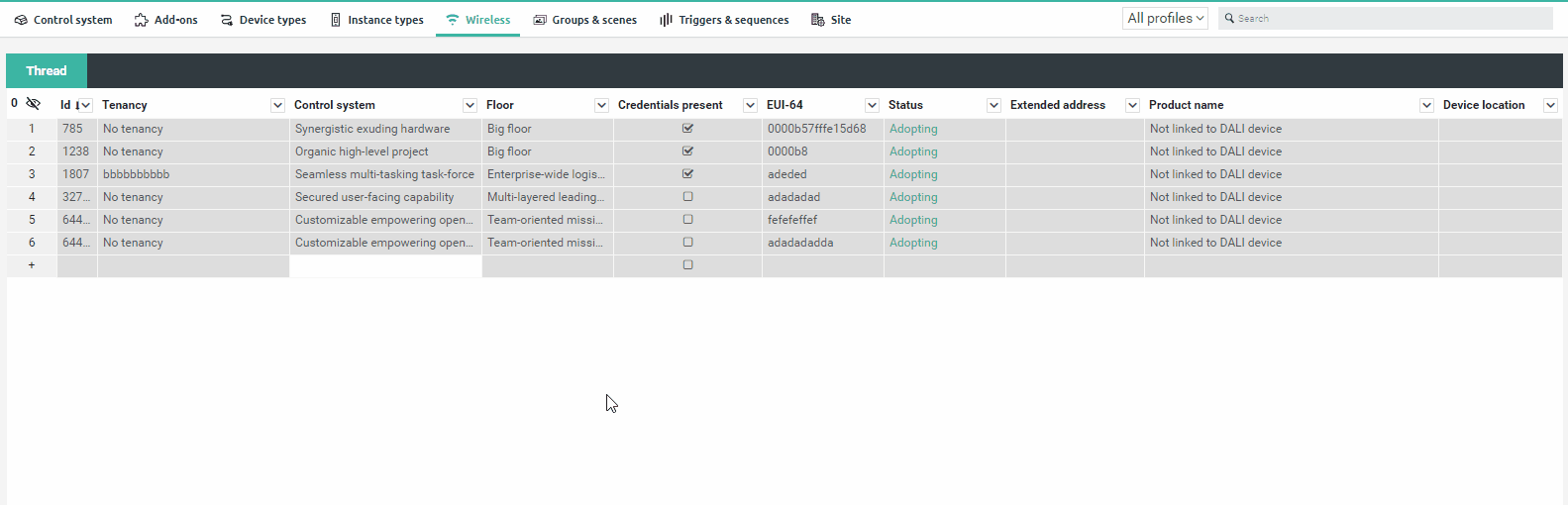This screenshot has width=1568, height=505.
Task: Click the Wireless wifi icon
Action: coord(453,20)
